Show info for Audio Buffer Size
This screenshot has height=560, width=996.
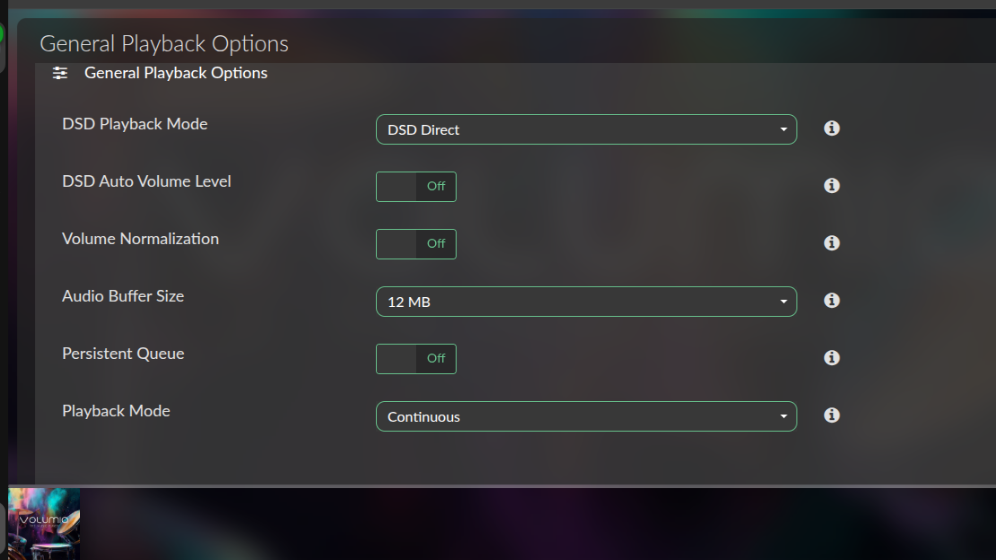click(x=831, y=300)
